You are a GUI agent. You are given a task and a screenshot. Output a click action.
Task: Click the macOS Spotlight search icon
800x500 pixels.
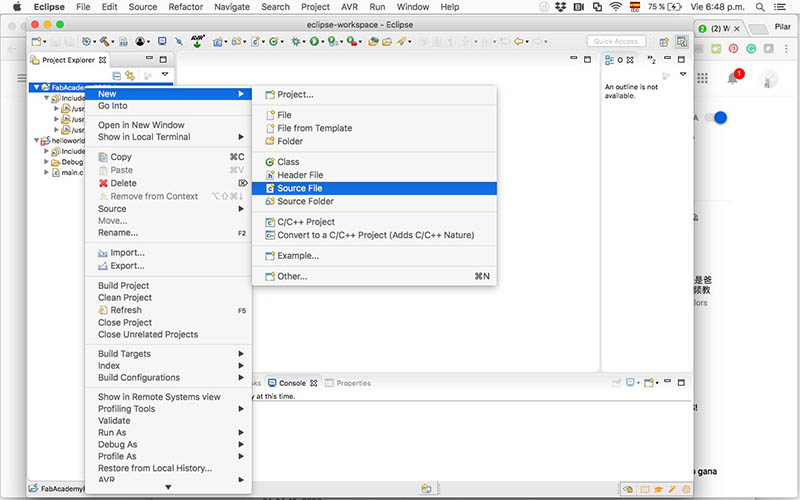point(760,7)
